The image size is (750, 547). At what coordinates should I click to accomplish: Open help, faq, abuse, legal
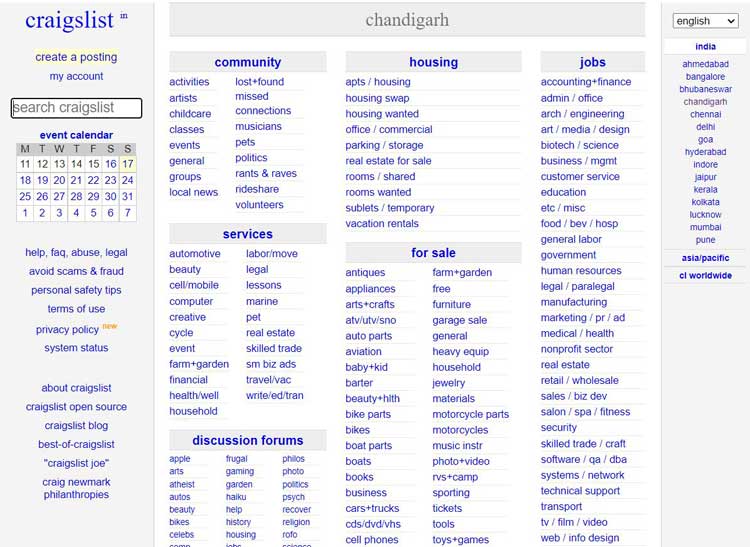tap(77, 252)
